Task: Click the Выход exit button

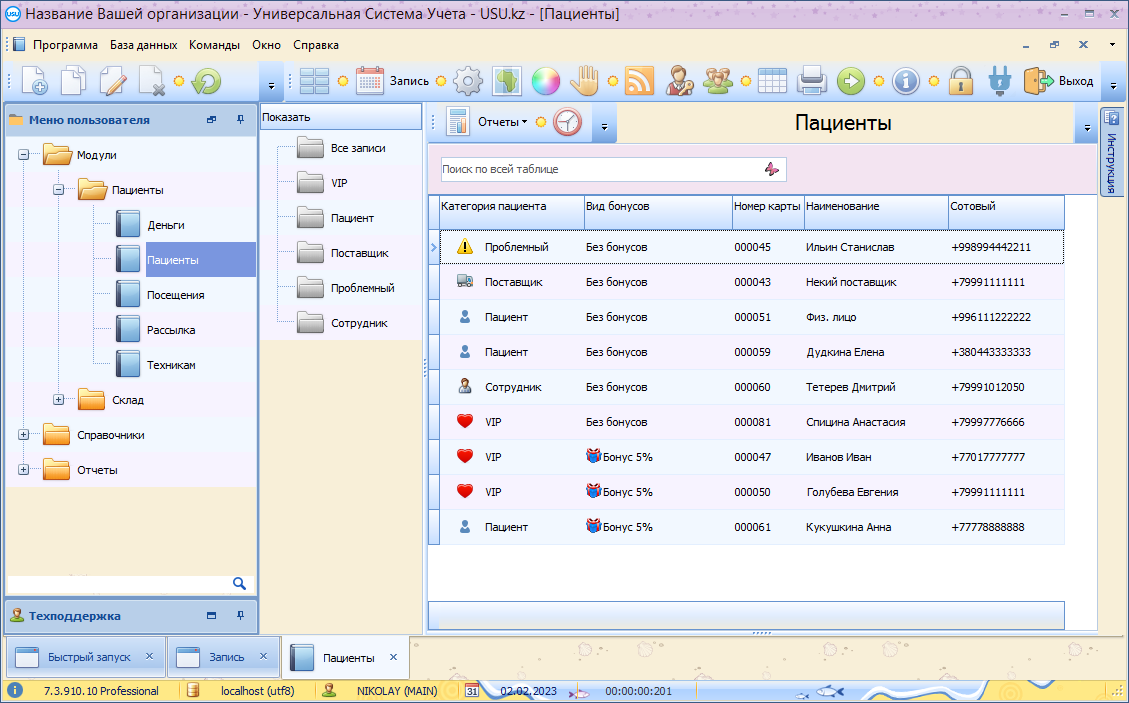Action: click(x=1075, y=81)
